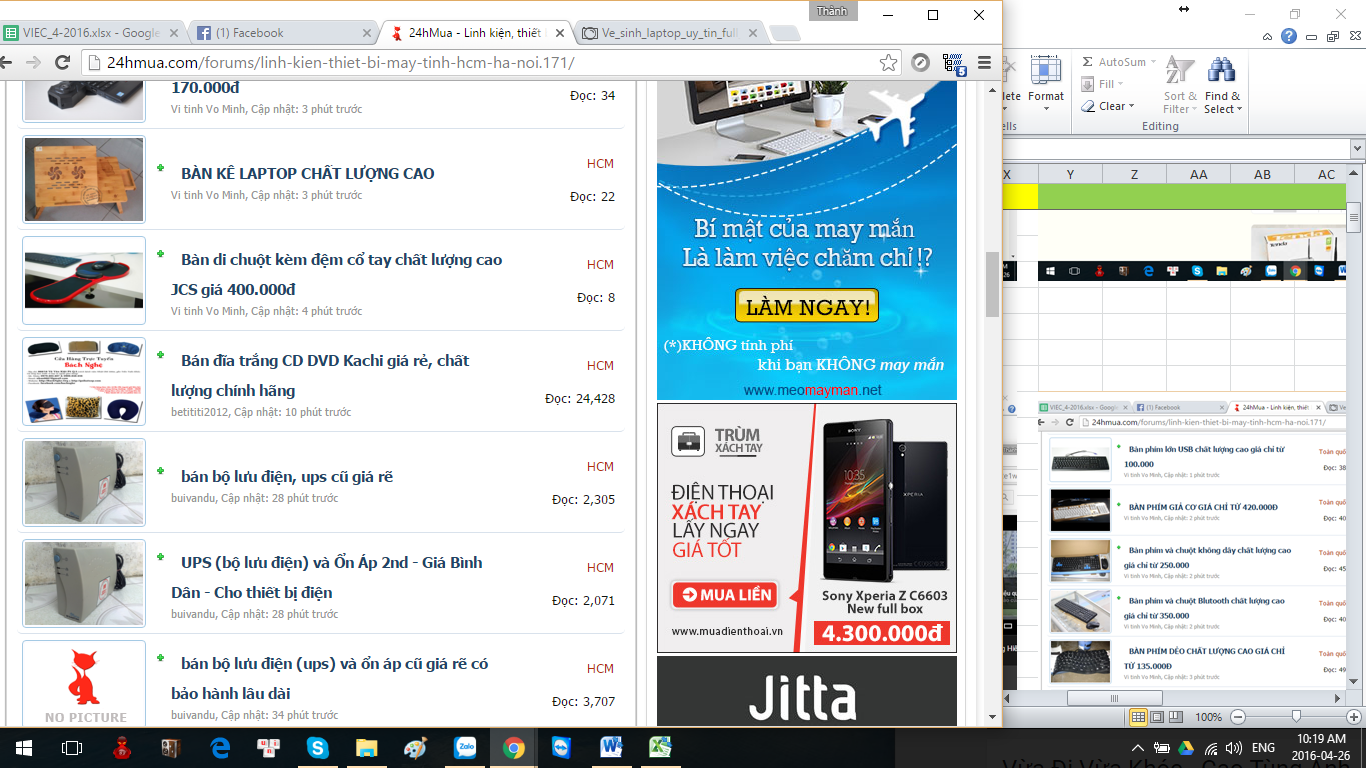Open Chrome's hamburger menu
The width and height of the screenshot is (1366, 768).
(984, 63)
